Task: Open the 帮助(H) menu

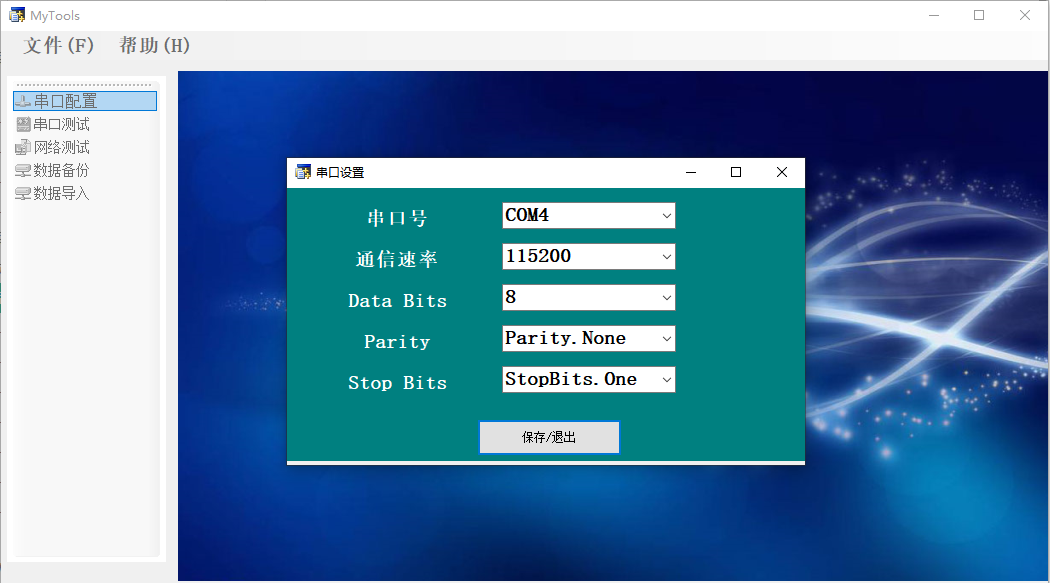Action: point(153,46)
